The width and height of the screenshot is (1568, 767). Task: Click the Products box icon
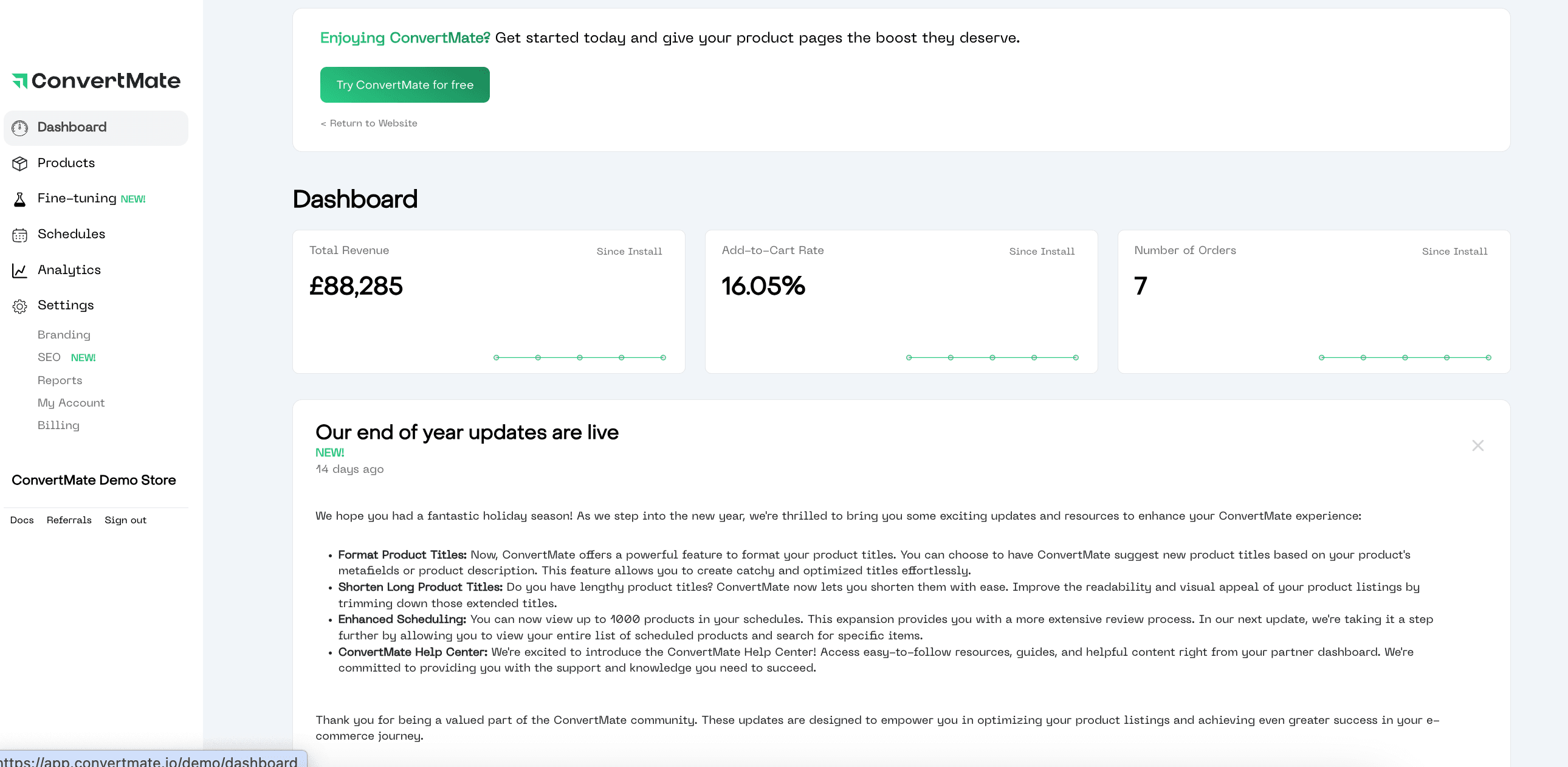click(19, 163)
